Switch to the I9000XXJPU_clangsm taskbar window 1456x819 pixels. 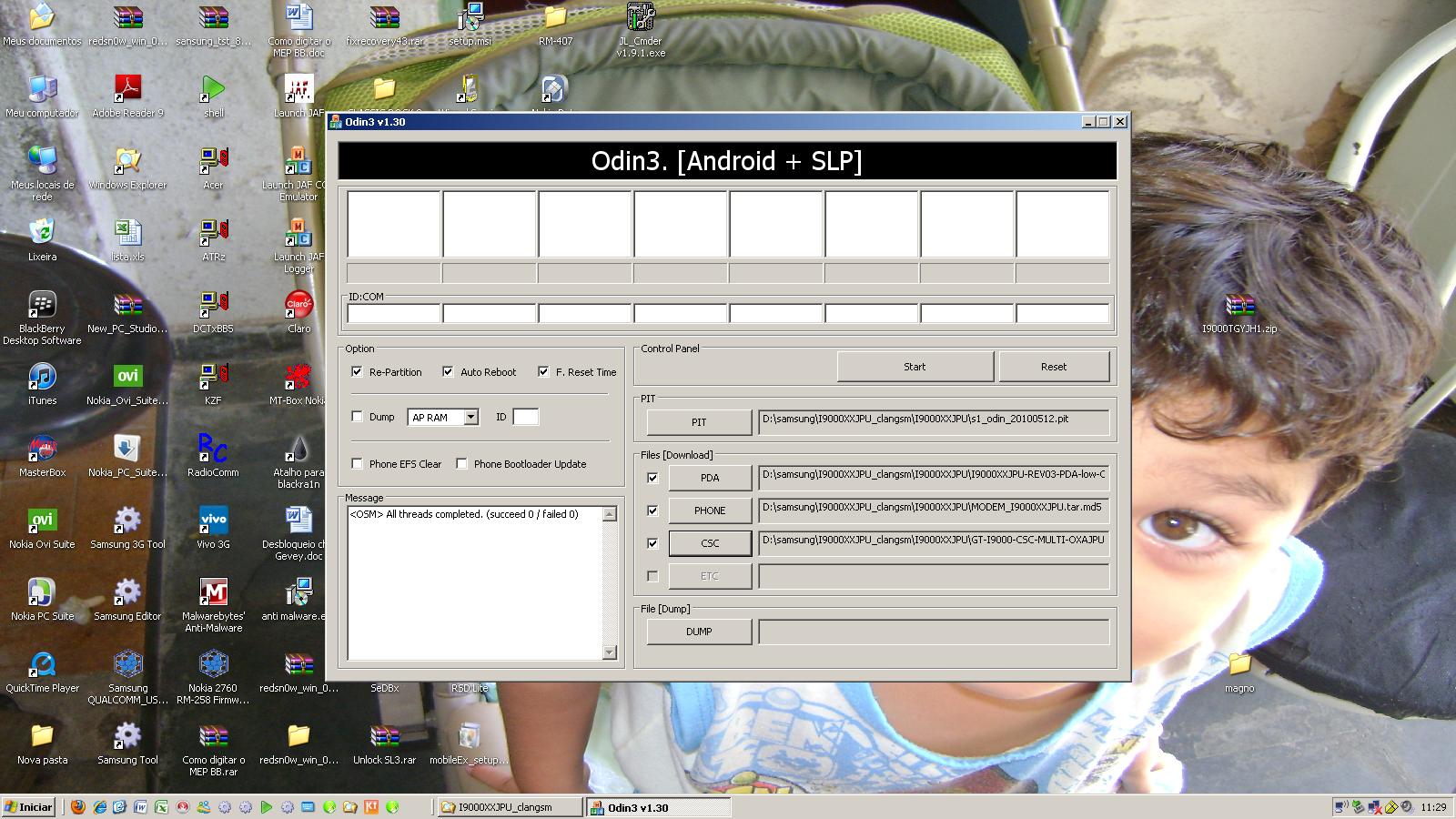[x=510, y=807]
